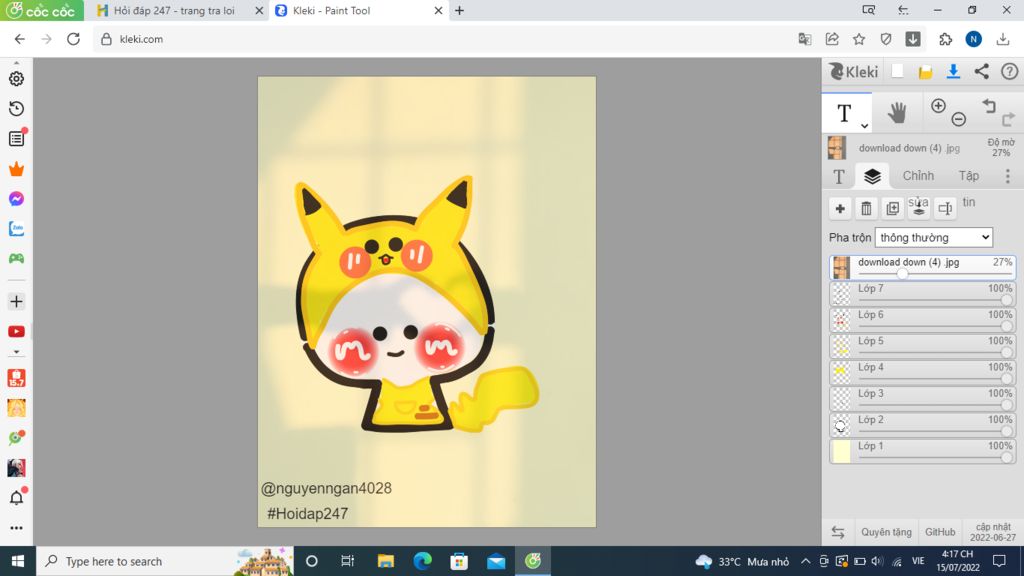Open the browser profile avatar N
The height and width of the screenshot is (576, 1024).
click(x=974, y=39)
